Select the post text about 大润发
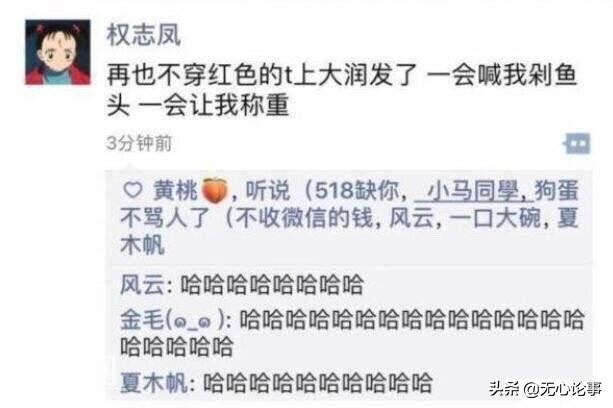This screenshot has width=613, height=408. pyautogui.click(x=342, y=90)
